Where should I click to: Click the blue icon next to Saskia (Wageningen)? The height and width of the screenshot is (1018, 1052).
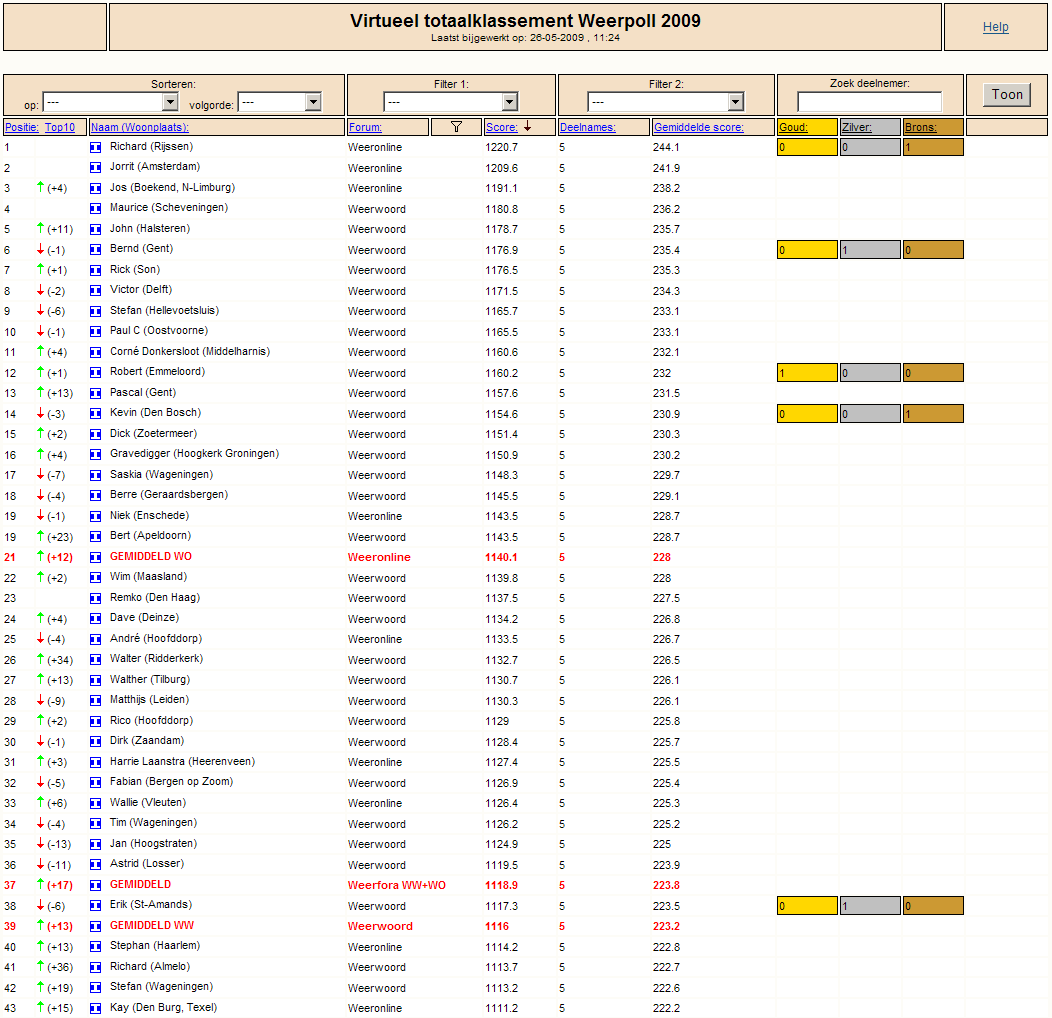tap(96, 475)
